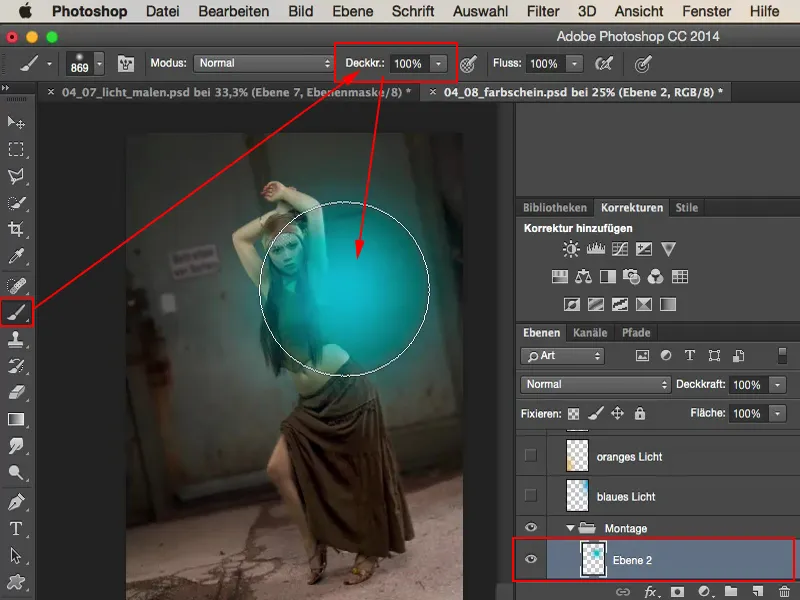This screenshot has height=600, width=800.
Task: Select the Type tool
Action: coord(16,529)
